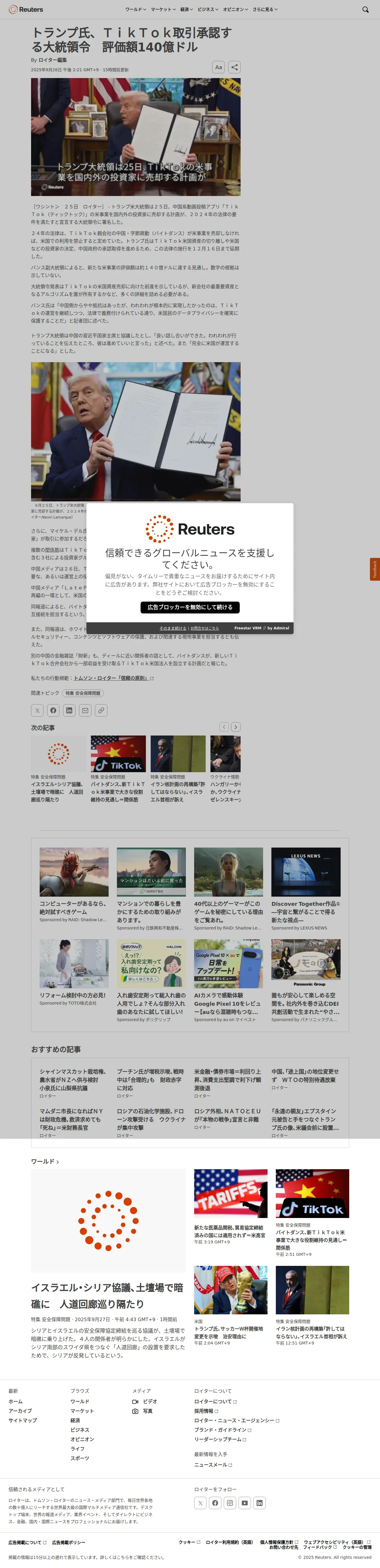380x1568 pixels.
Task: Show previous articles in 次の記事 carousel
Action: 224,727
